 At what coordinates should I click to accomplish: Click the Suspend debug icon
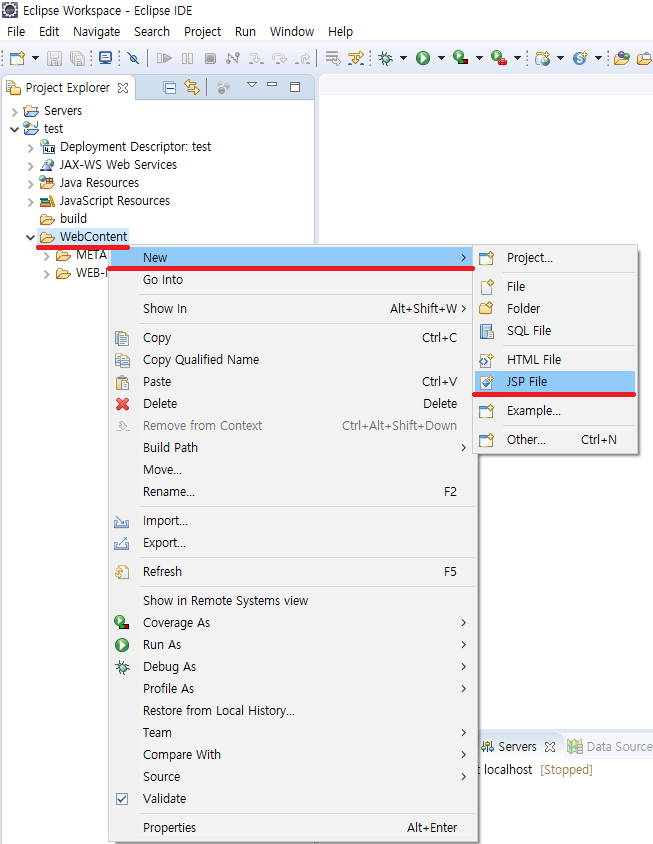pyautogui.click(x=187, y=58)
